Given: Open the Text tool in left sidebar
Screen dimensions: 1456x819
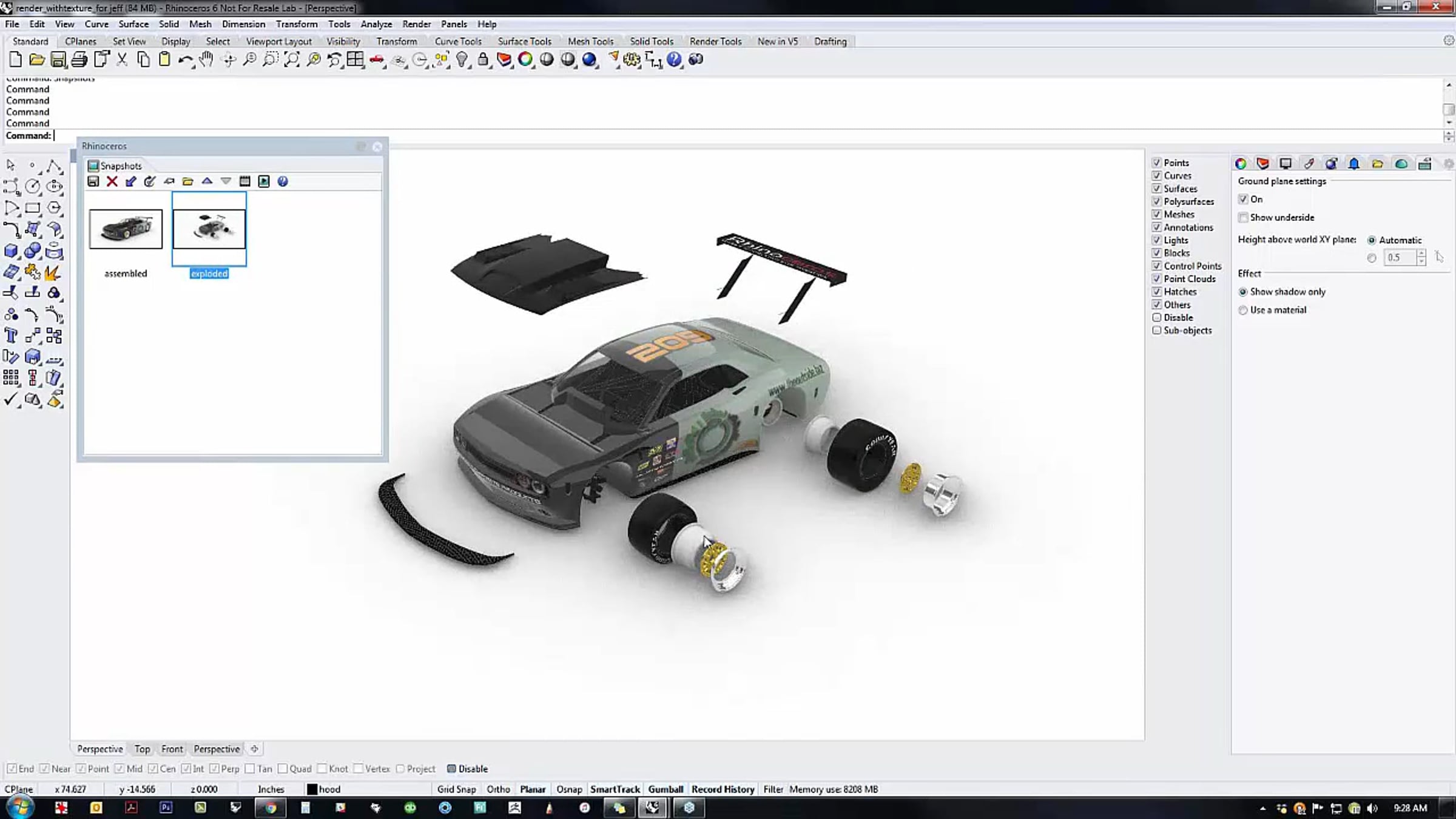Looking at the screenshot, I should tap(11, 335).
